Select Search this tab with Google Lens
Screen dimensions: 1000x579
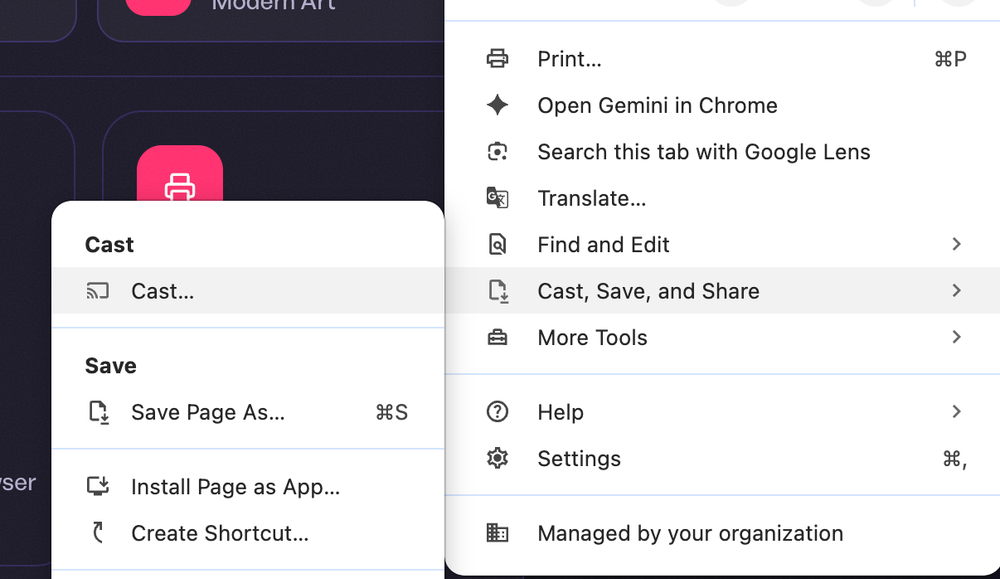(723, 152)
